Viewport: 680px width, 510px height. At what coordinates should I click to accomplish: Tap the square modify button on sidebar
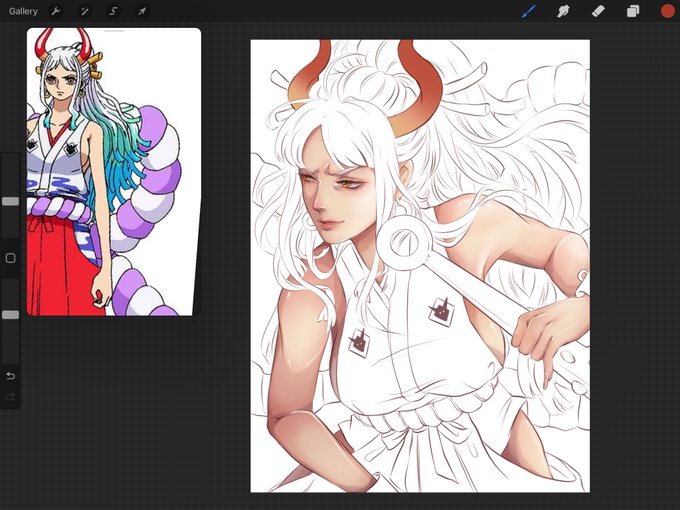coord(10,258)
